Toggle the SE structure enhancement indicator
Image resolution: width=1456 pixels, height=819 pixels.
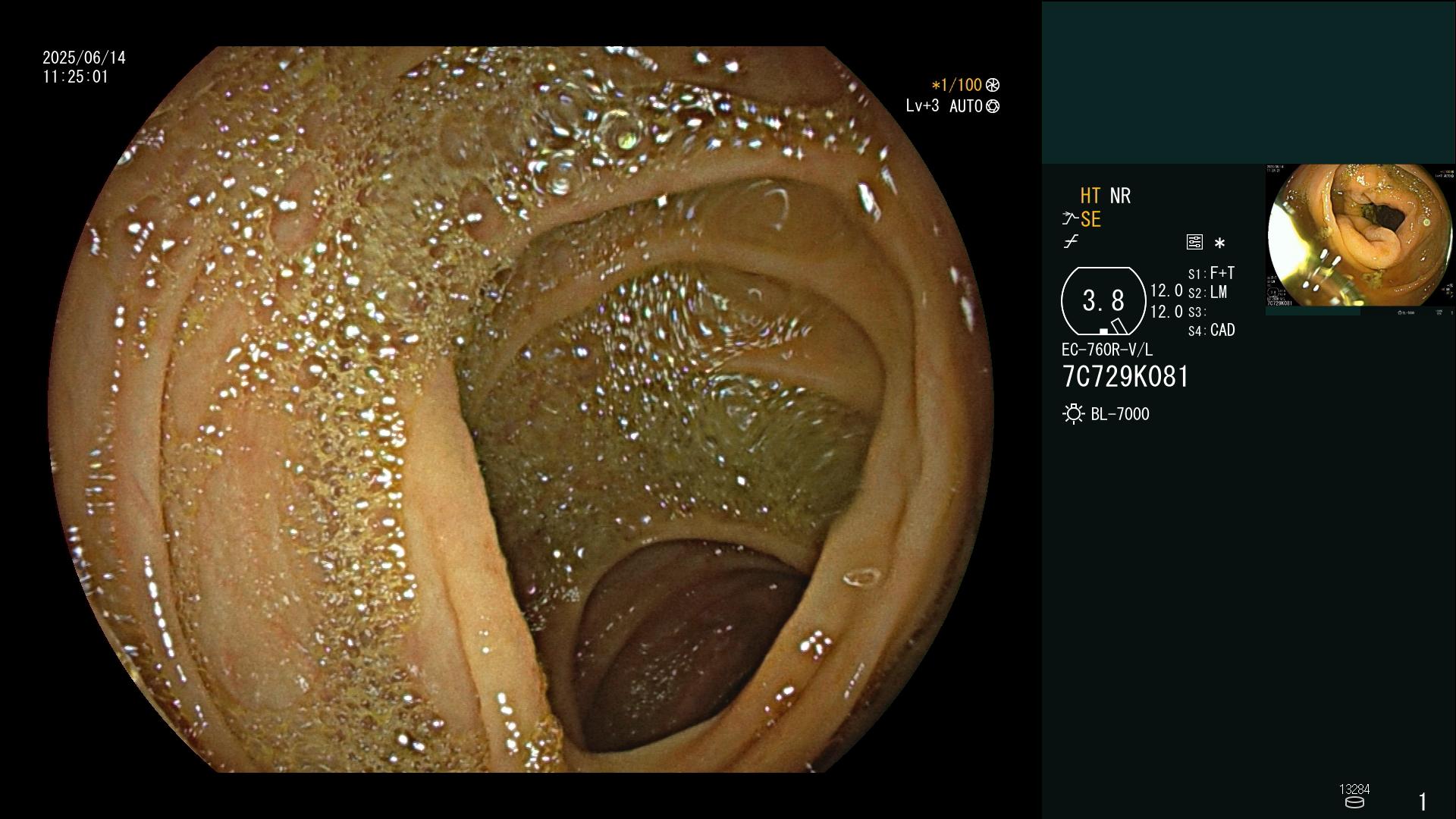(x=1090, y=219)
